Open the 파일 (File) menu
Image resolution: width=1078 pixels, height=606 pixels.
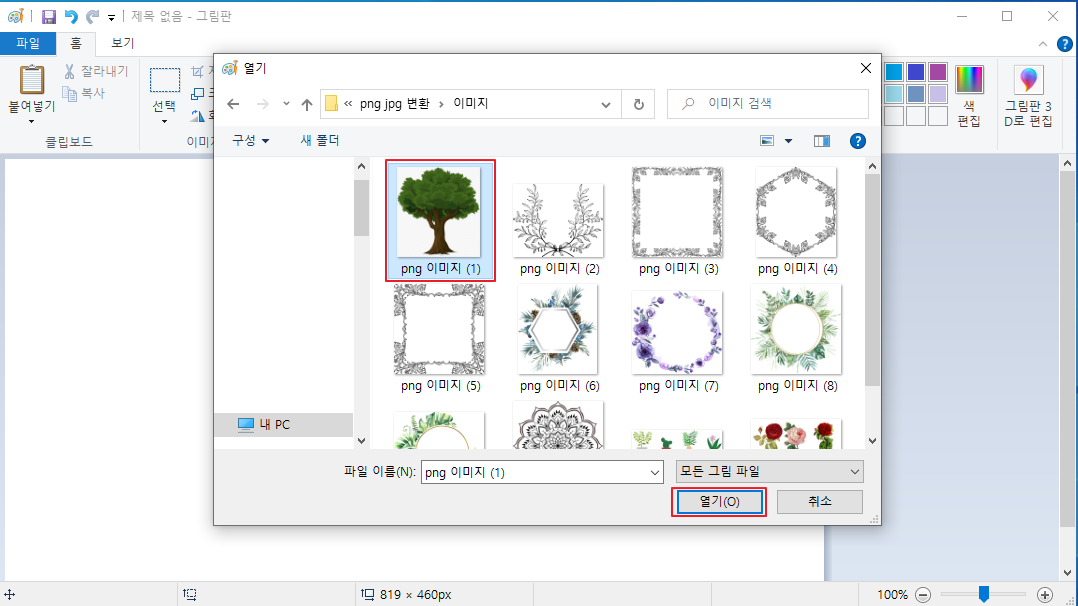(30, 44)
